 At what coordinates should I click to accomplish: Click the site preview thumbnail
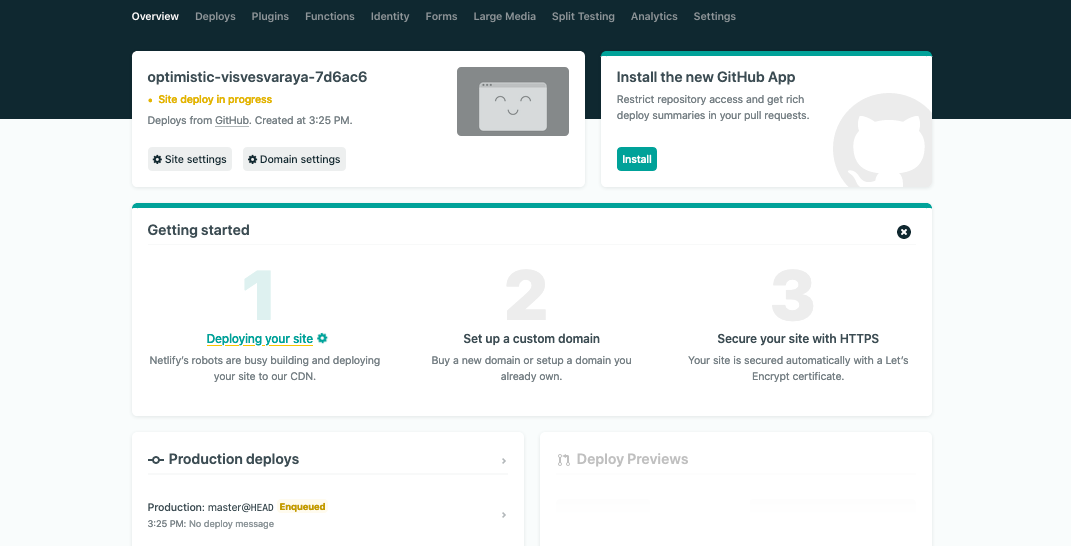(x=513, y=101)
